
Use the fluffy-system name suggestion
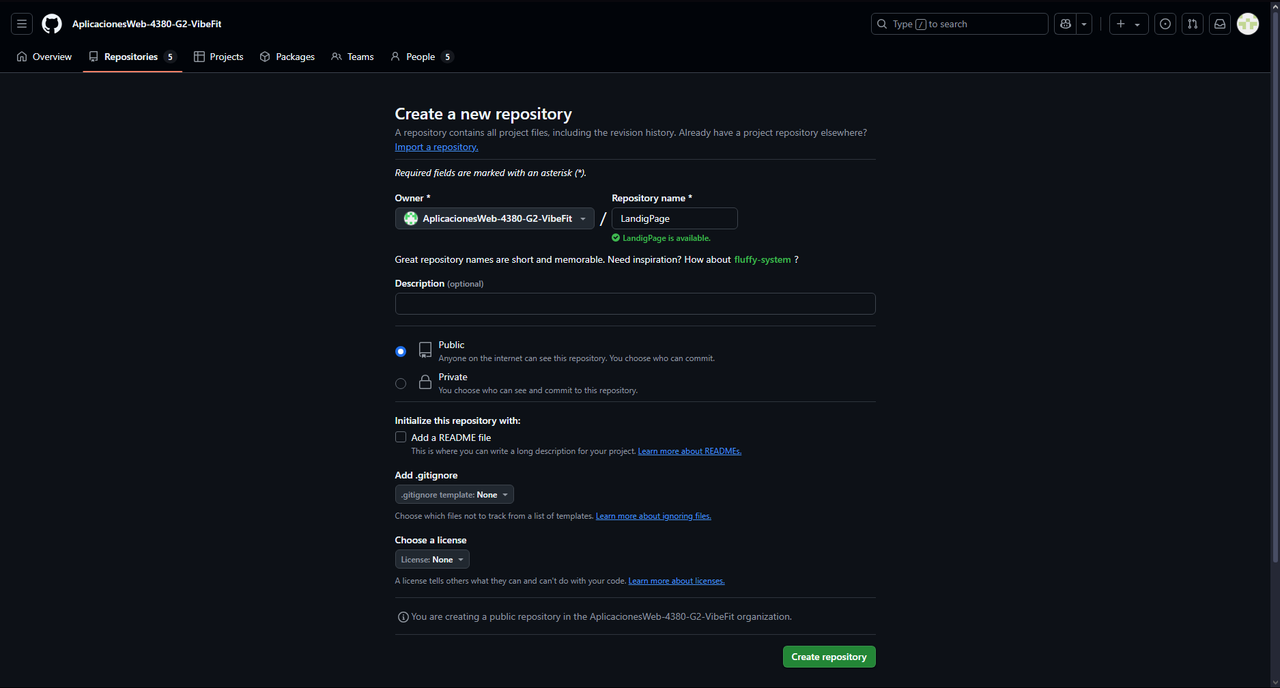click(x=762, y=260)
